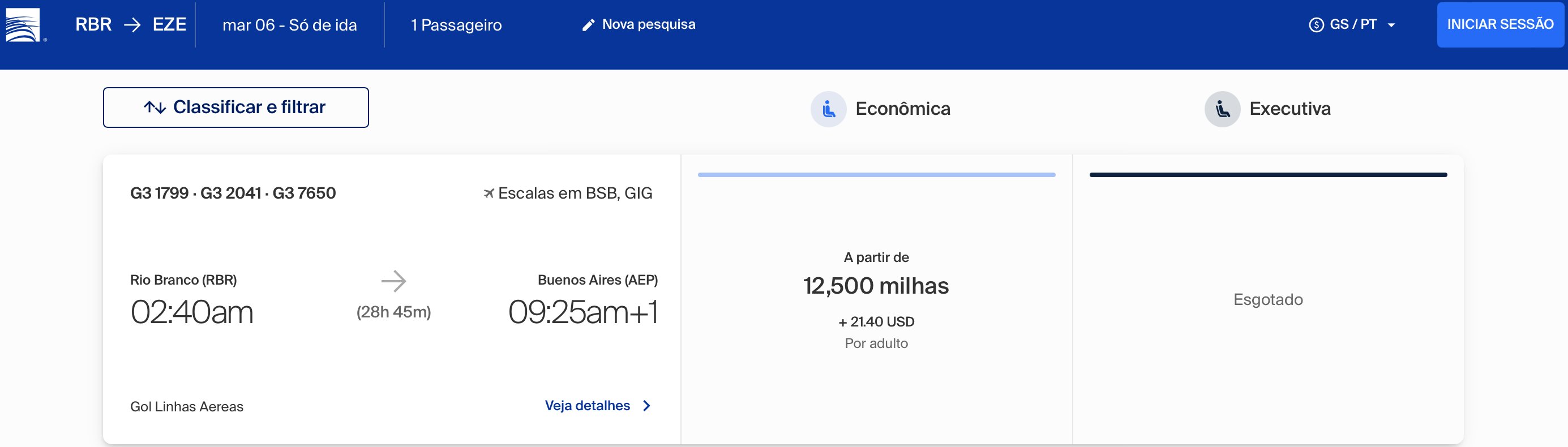
Task: Click the pencil edit icon
Action: click(x=588, y=25)
